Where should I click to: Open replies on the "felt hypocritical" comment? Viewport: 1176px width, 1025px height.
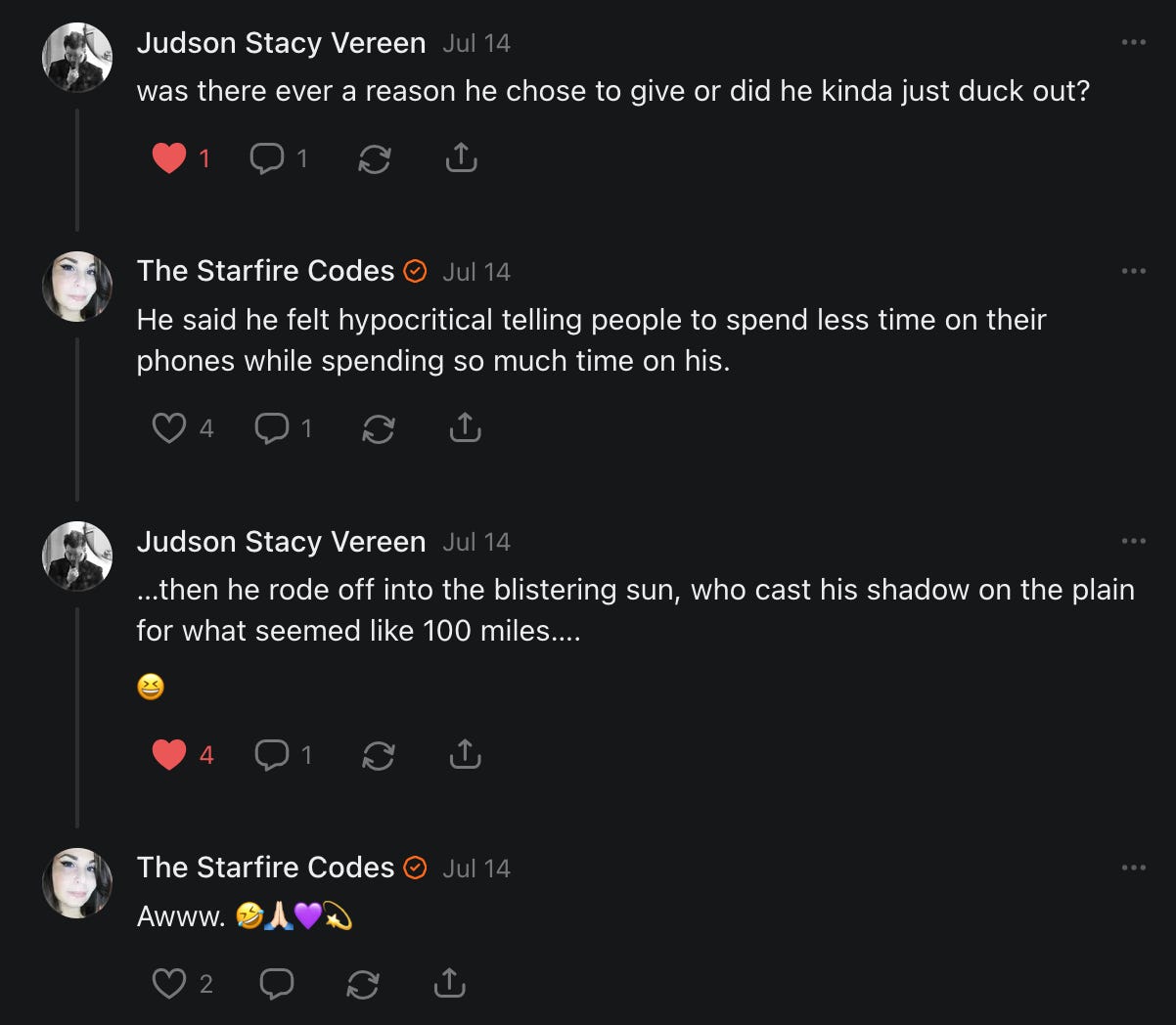click(271, 428)
